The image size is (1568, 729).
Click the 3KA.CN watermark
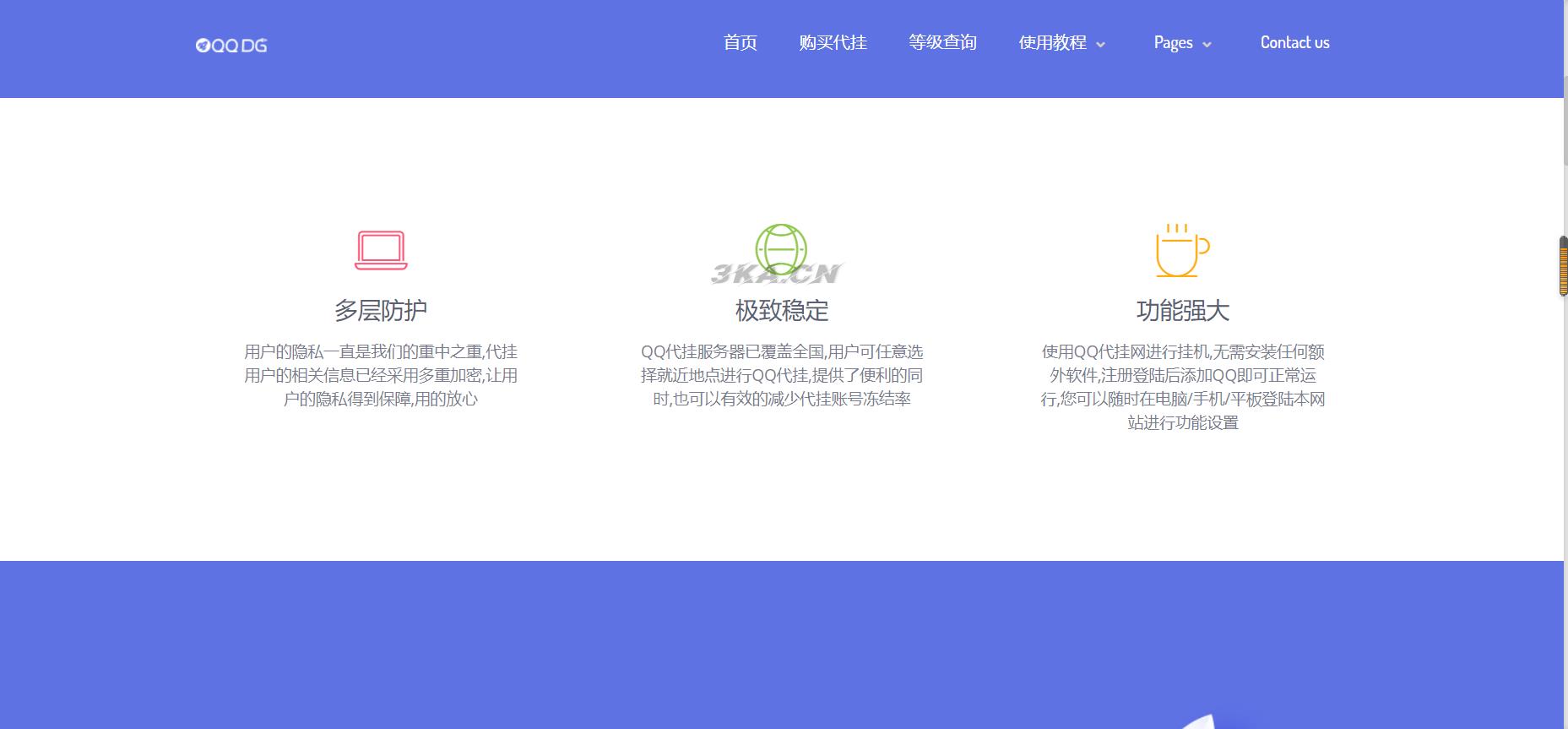tap(775, 274)
